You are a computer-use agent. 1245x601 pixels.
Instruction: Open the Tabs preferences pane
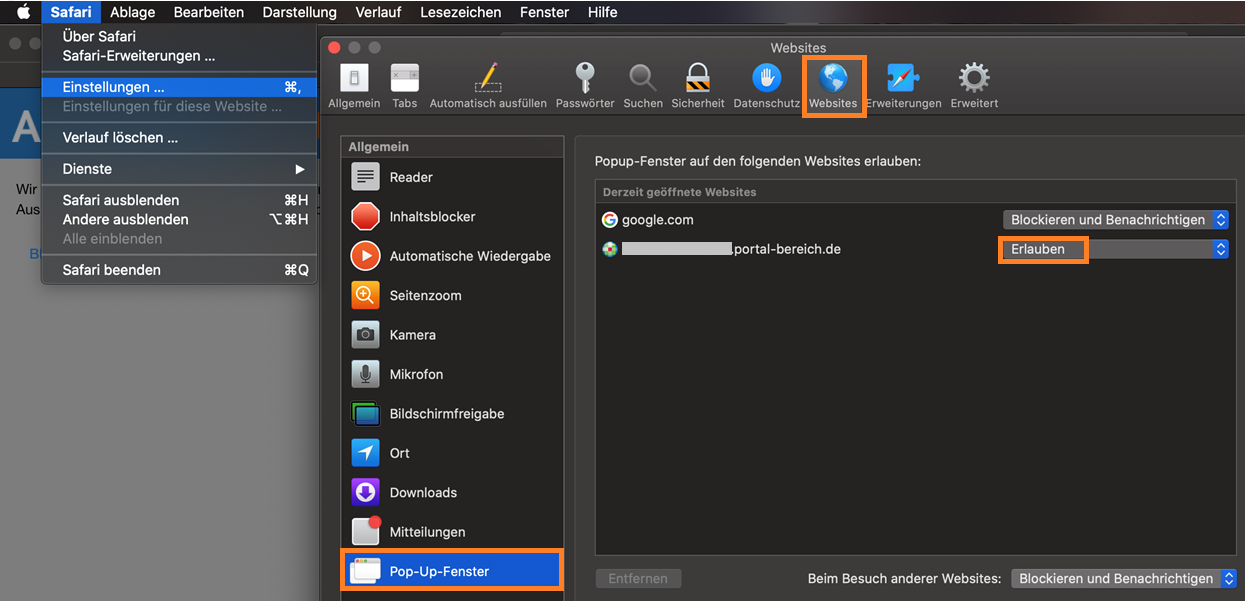(405, 86)
